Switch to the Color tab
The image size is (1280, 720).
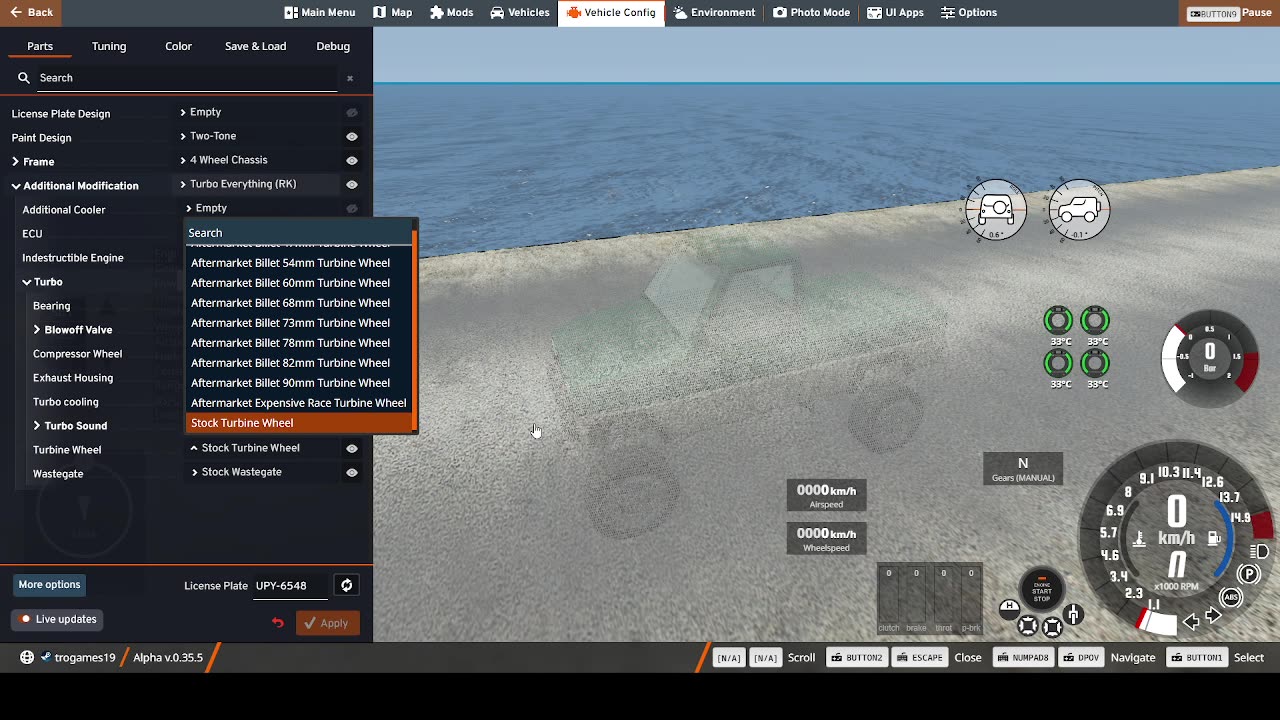[178, 46]
